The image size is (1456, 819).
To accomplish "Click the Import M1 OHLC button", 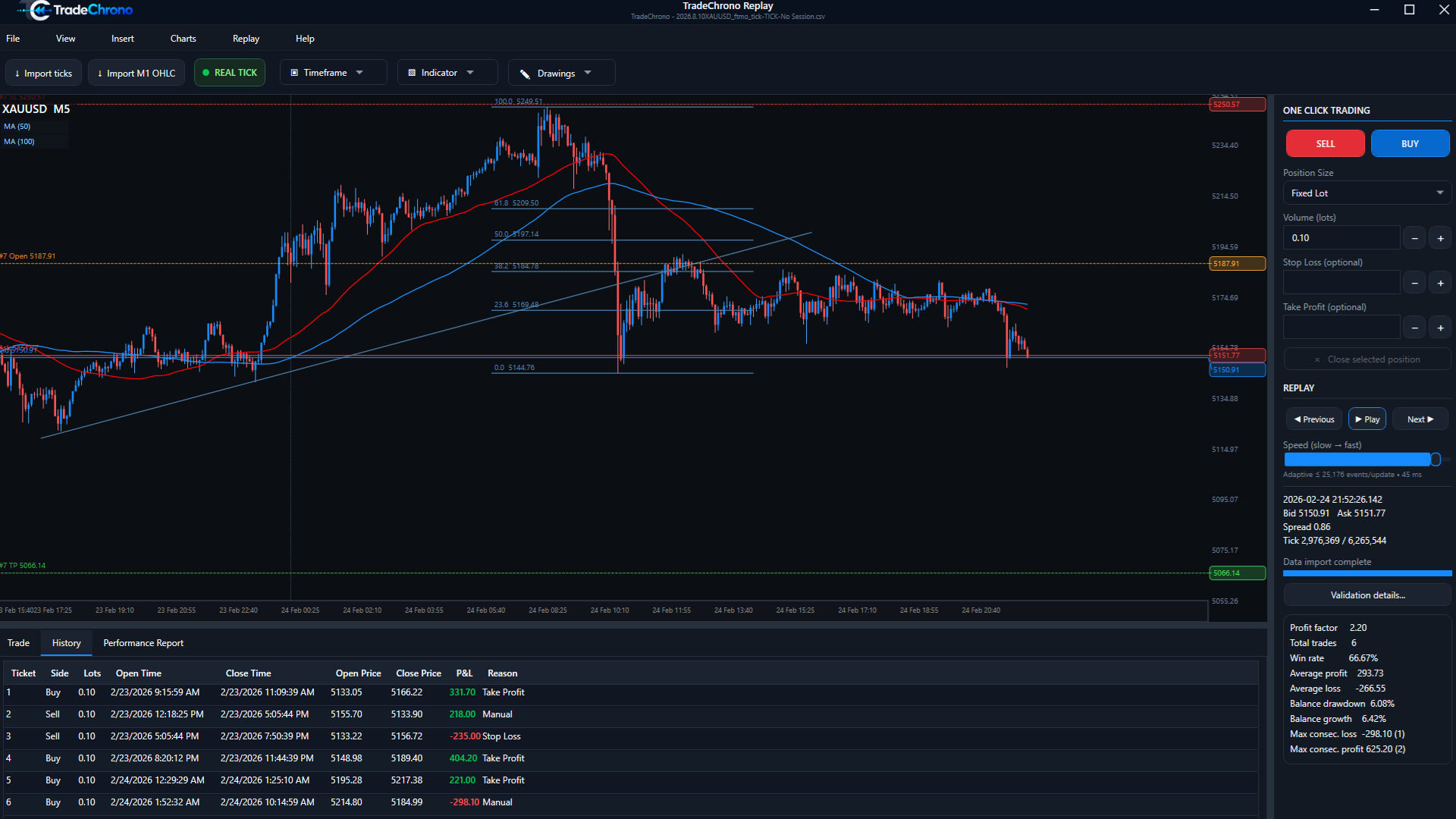I will pos(136,73).
